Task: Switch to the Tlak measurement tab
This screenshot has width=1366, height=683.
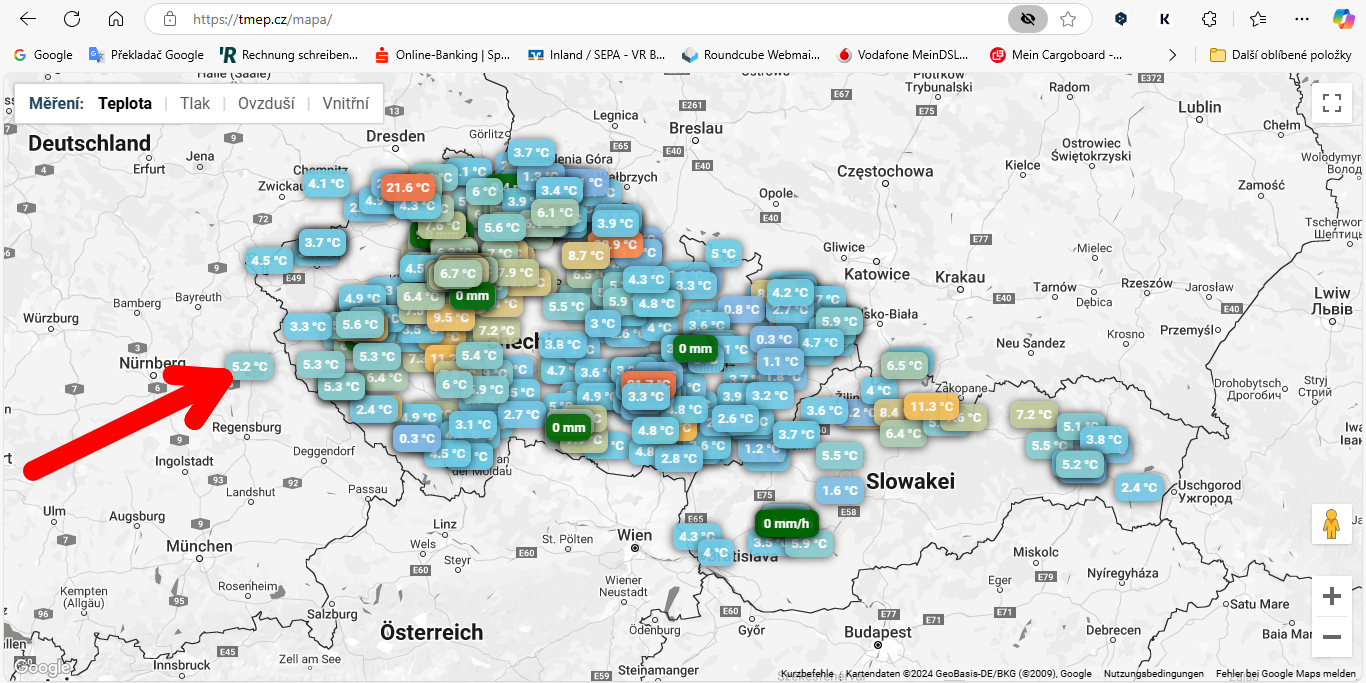Action: (195, 103)
